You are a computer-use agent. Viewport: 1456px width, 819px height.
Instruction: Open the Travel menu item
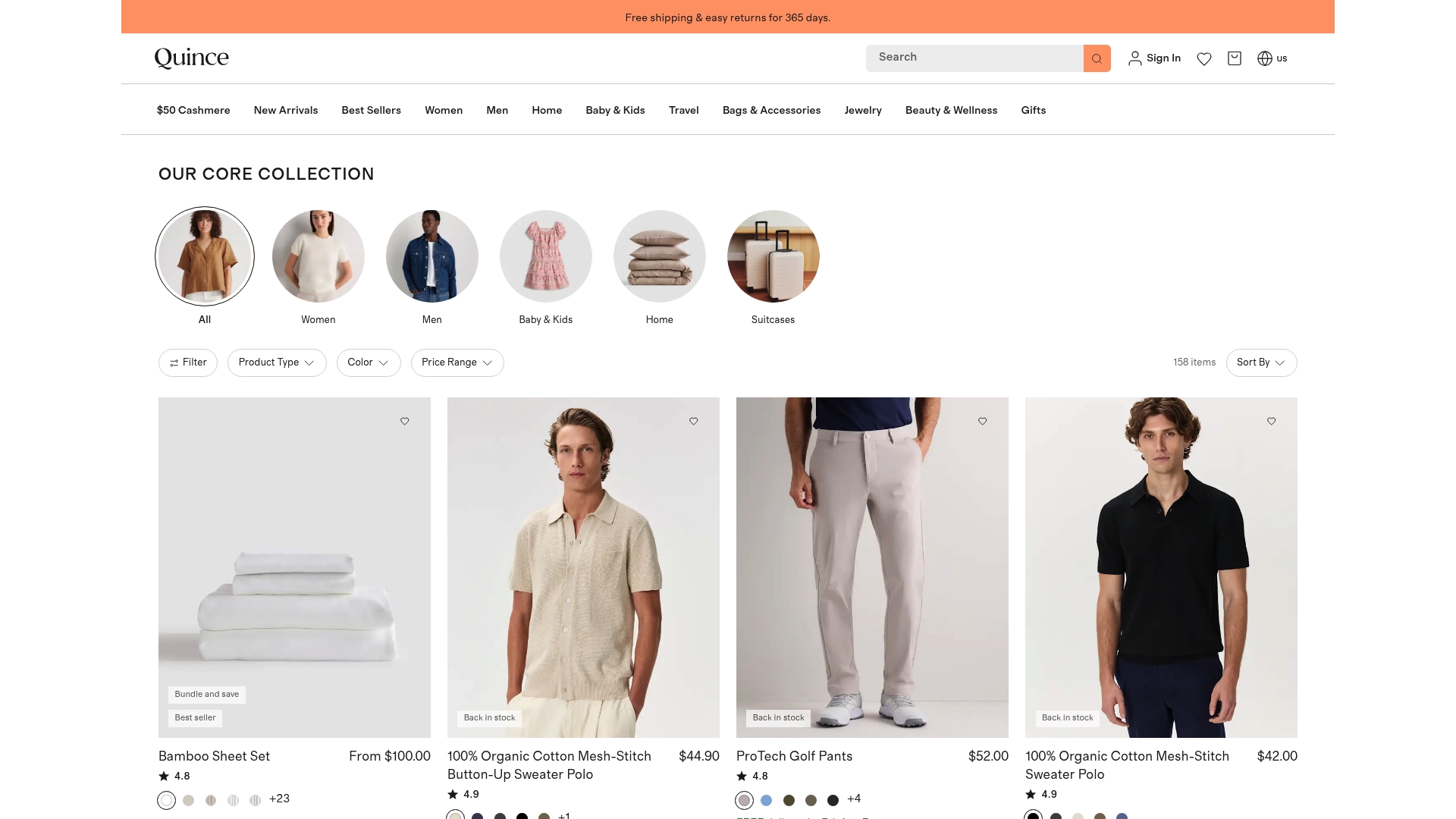click(684, 110)
